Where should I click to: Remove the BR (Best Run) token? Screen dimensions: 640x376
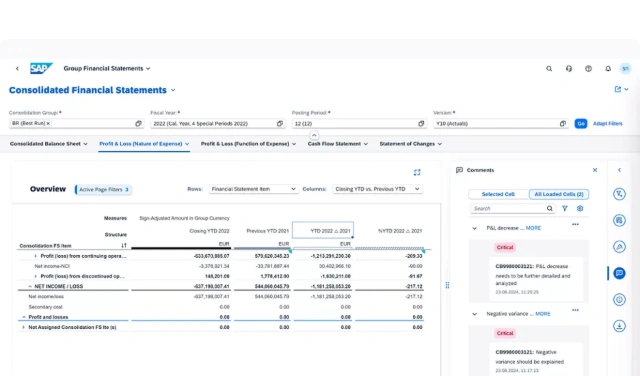click(x=48, y=123)
